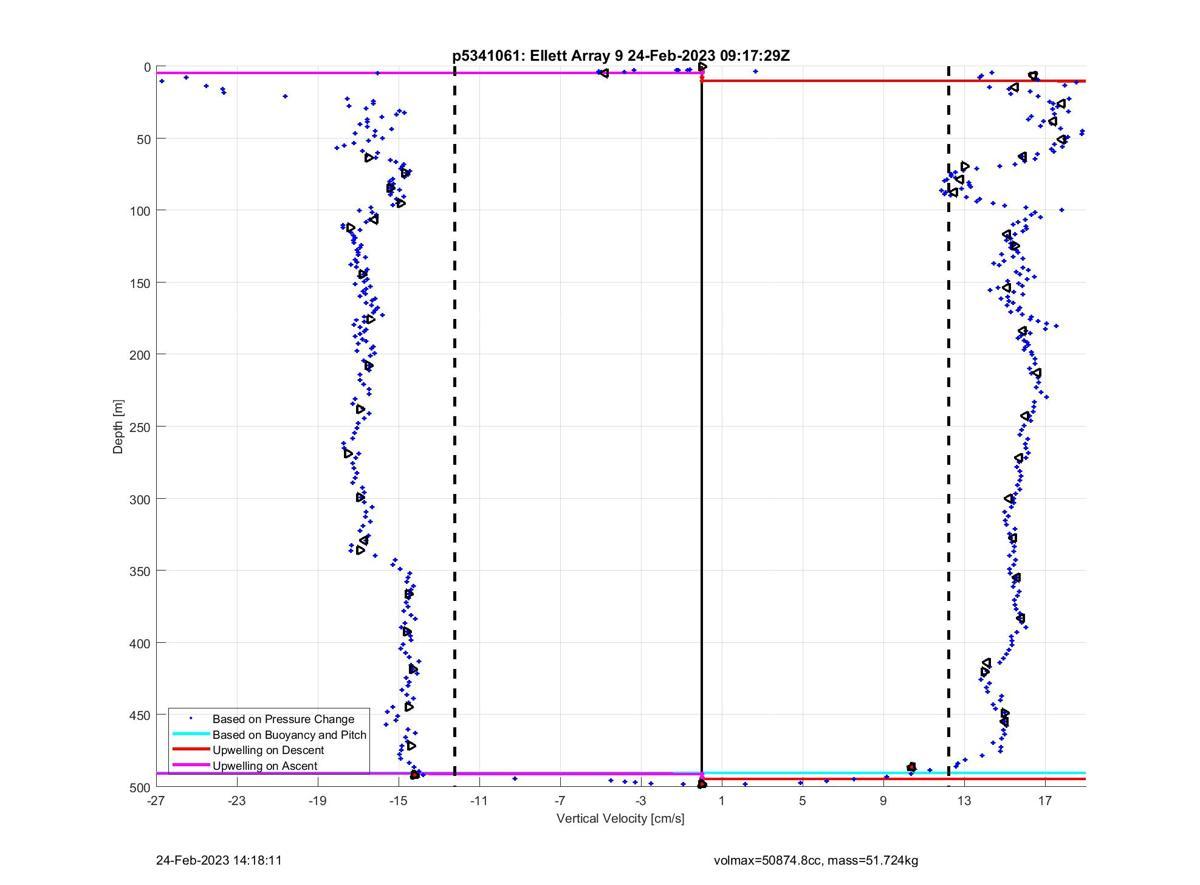This screenshot has height=885, width=1200.
Task: Click y-axis tick label 500
Action: (141, 787)
